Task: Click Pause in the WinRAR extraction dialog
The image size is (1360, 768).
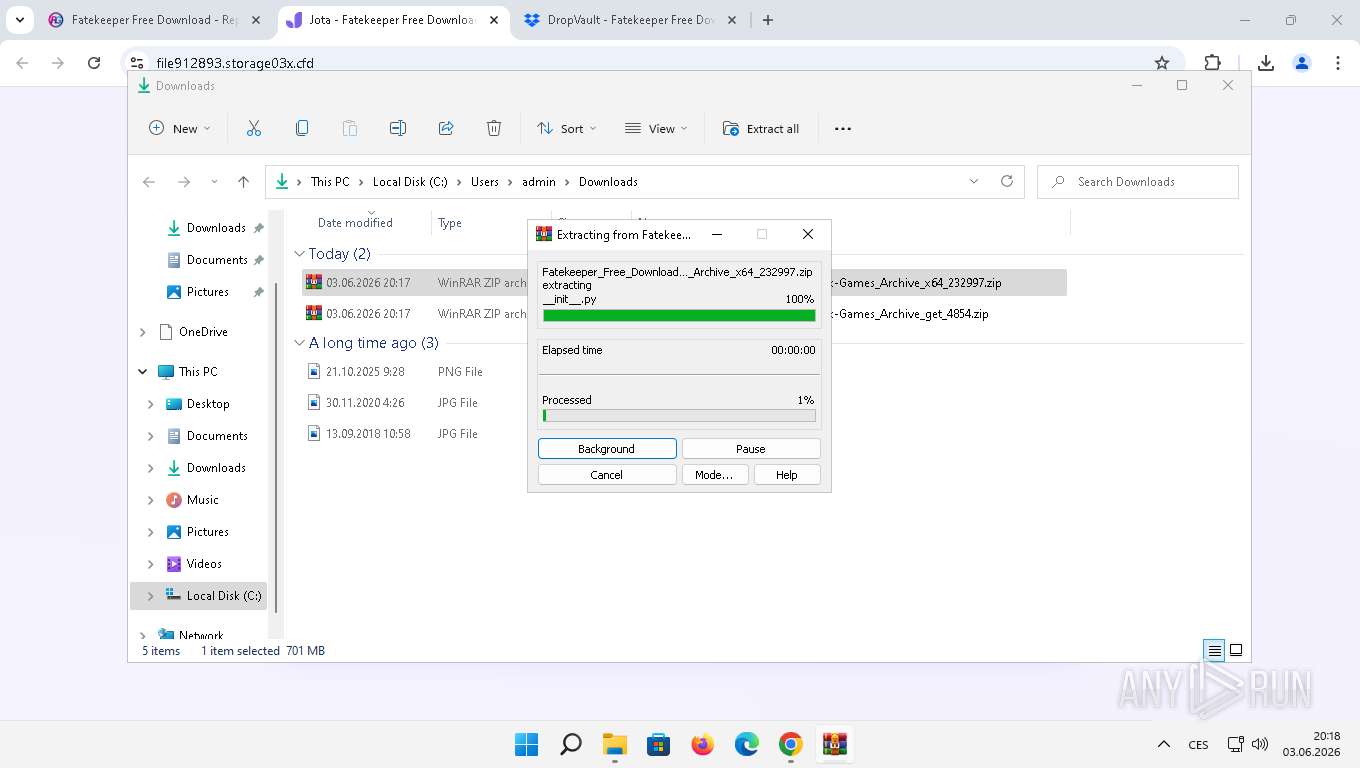Action: [751, 449]
